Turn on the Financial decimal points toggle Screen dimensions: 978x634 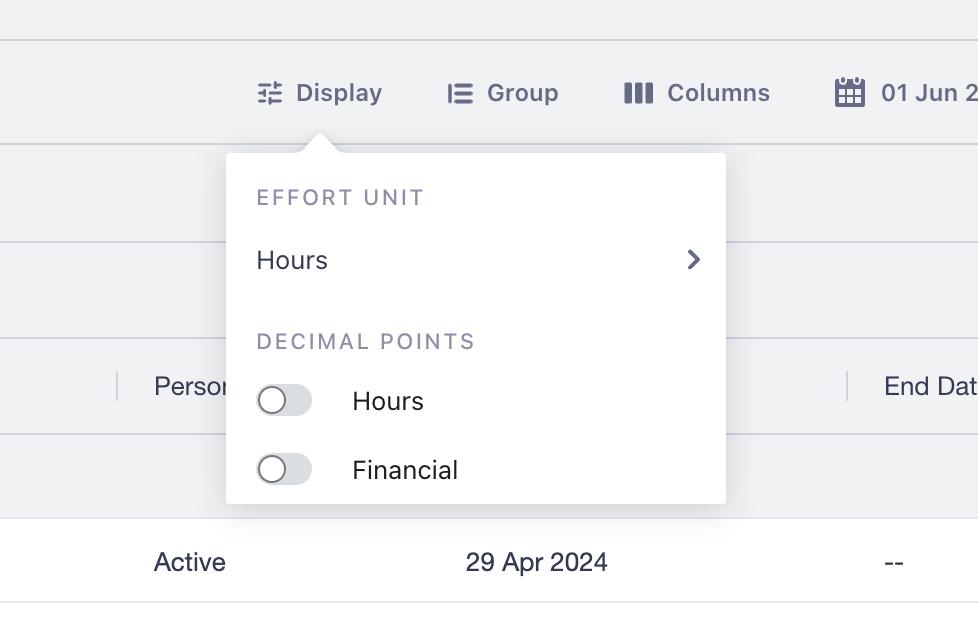point(284,469)
